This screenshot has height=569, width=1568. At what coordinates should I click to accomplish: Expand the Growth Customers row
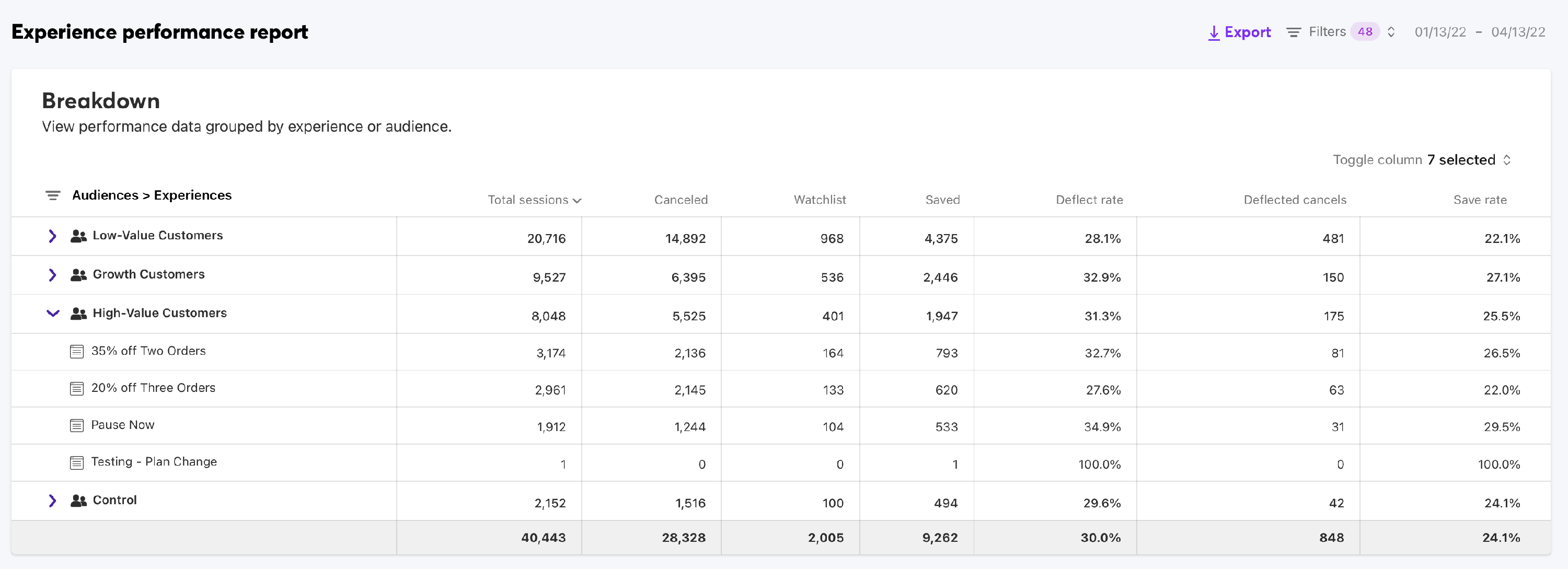tap(52, 275)
